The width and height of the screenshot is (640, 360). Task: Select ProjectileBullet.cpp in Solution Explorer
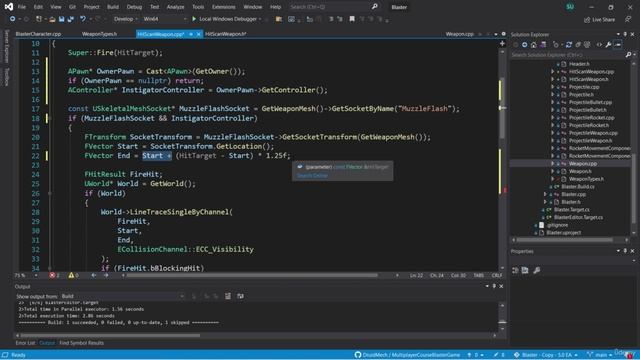(x=590, y=102)
